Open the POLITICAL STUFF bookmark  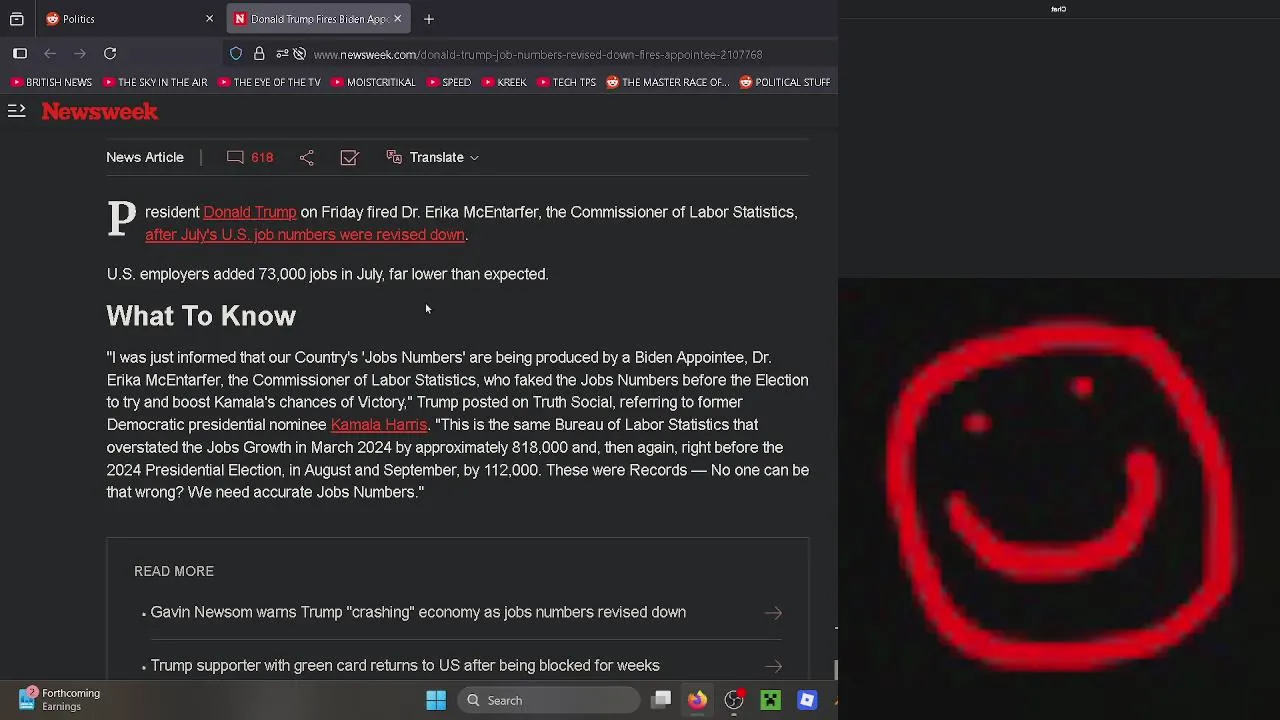pos(785,82)
